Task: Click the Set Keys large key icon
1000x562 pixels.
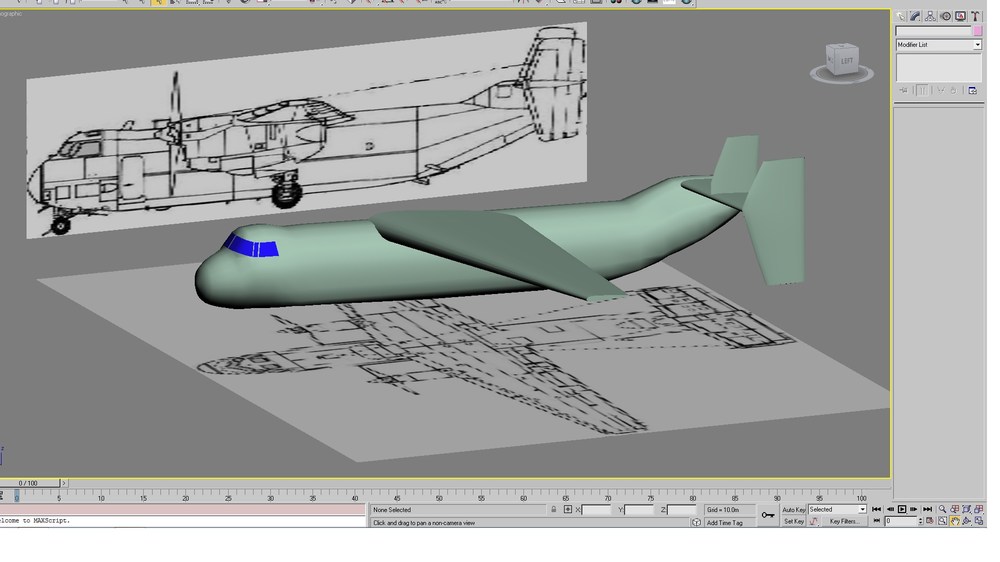Action: pyautogui.click(x=767, y=515)
